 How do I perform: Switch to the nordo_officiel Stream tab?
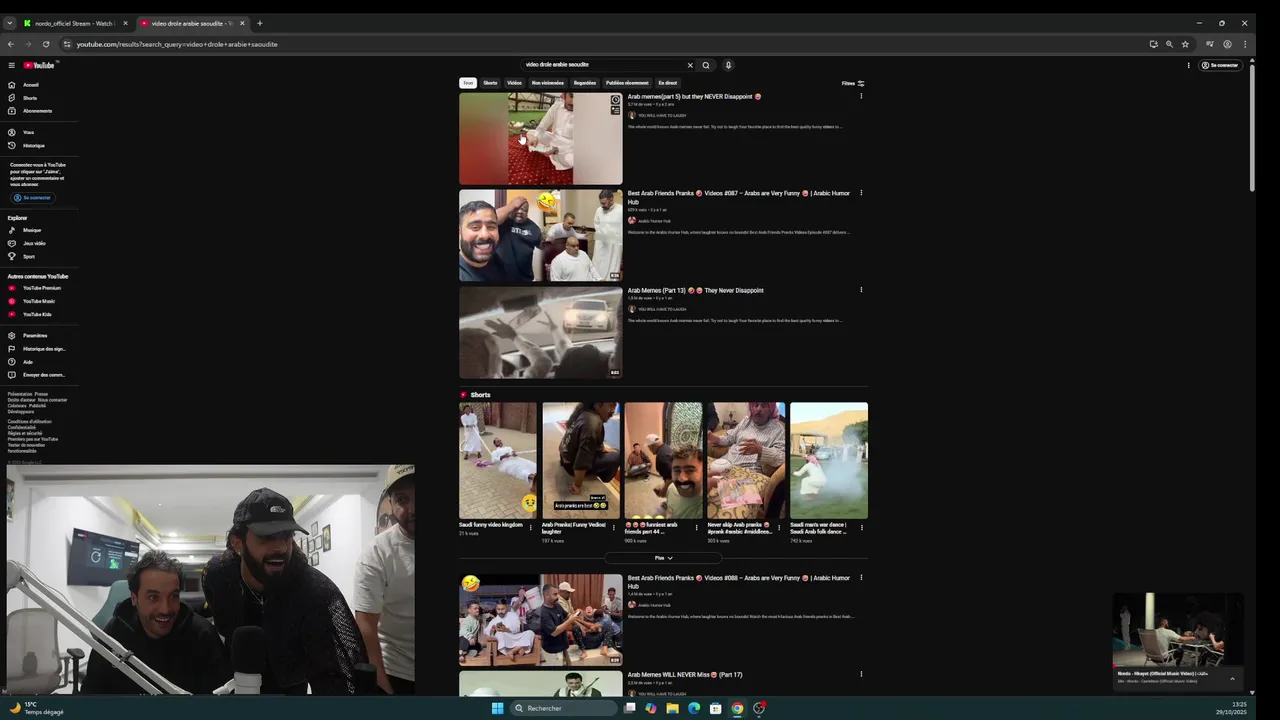tap(73, 23)
